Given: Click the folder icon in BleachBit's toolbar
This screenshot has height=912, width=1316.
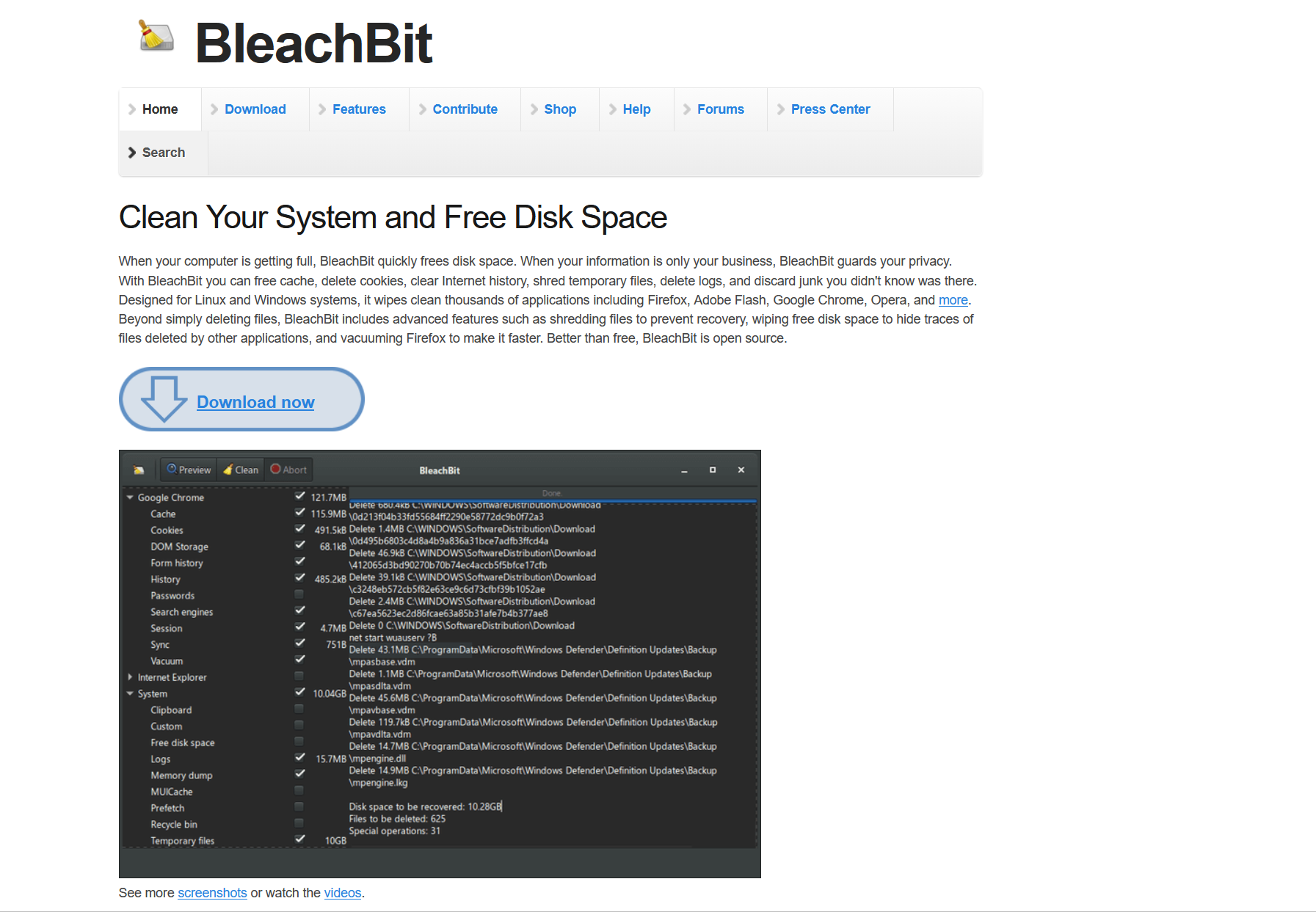Looking at the screenshot, I should click(x=139, y=470).
